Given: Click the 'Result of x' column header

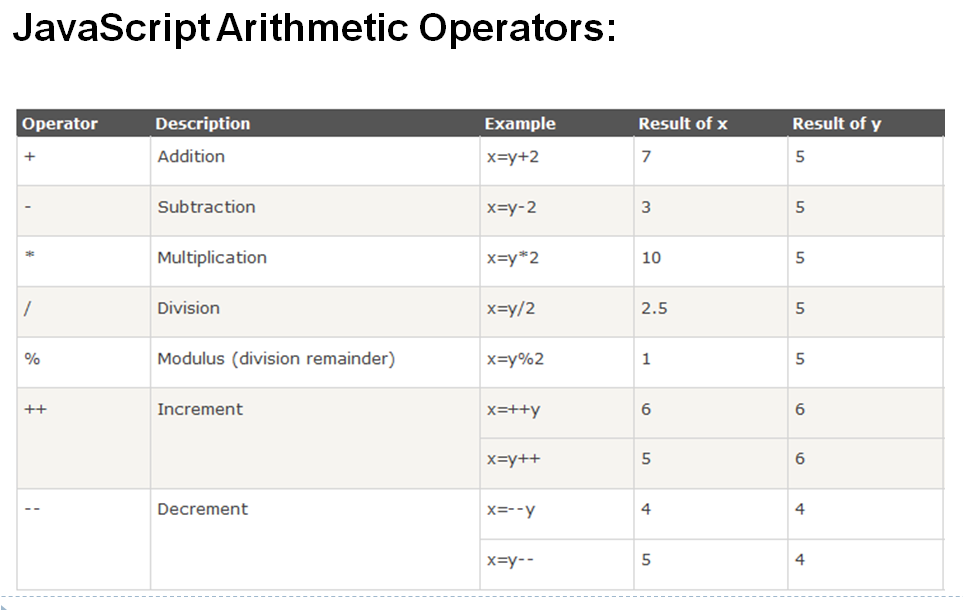Looking at the screenshot, I should click(683, 124).
